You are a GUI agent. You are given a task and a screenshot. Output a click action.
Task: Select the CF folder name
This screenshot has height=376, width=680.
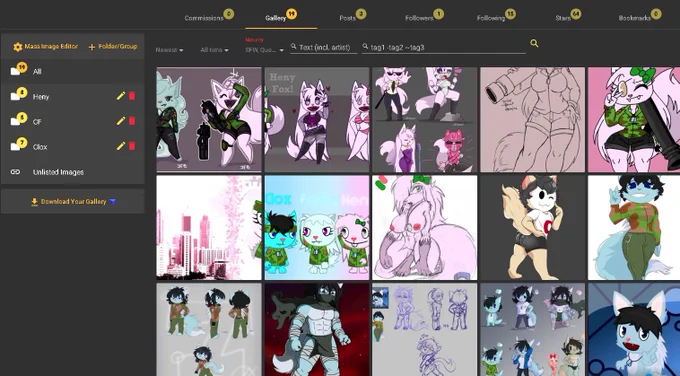37,122
